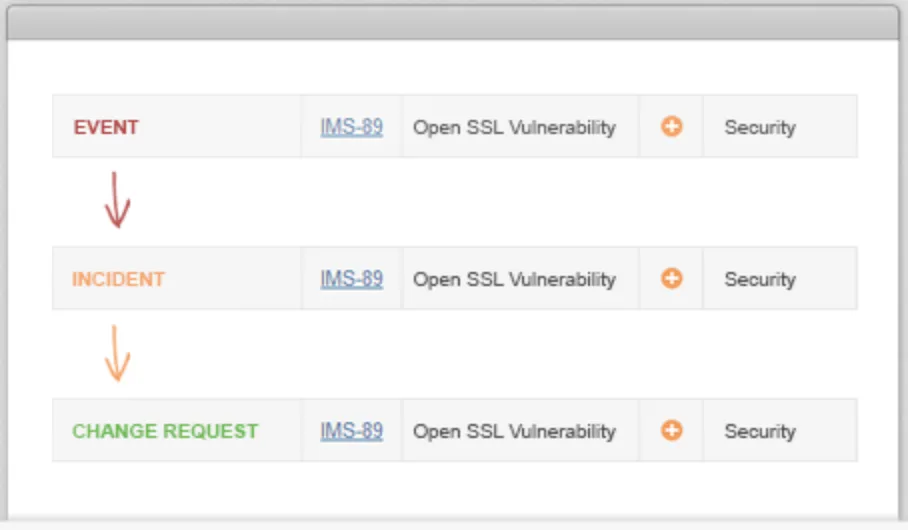Click Open SSL Vulnerability in EVENT row
The width and height of the screenshot is (908, 530).
click(x=514, y=127)
